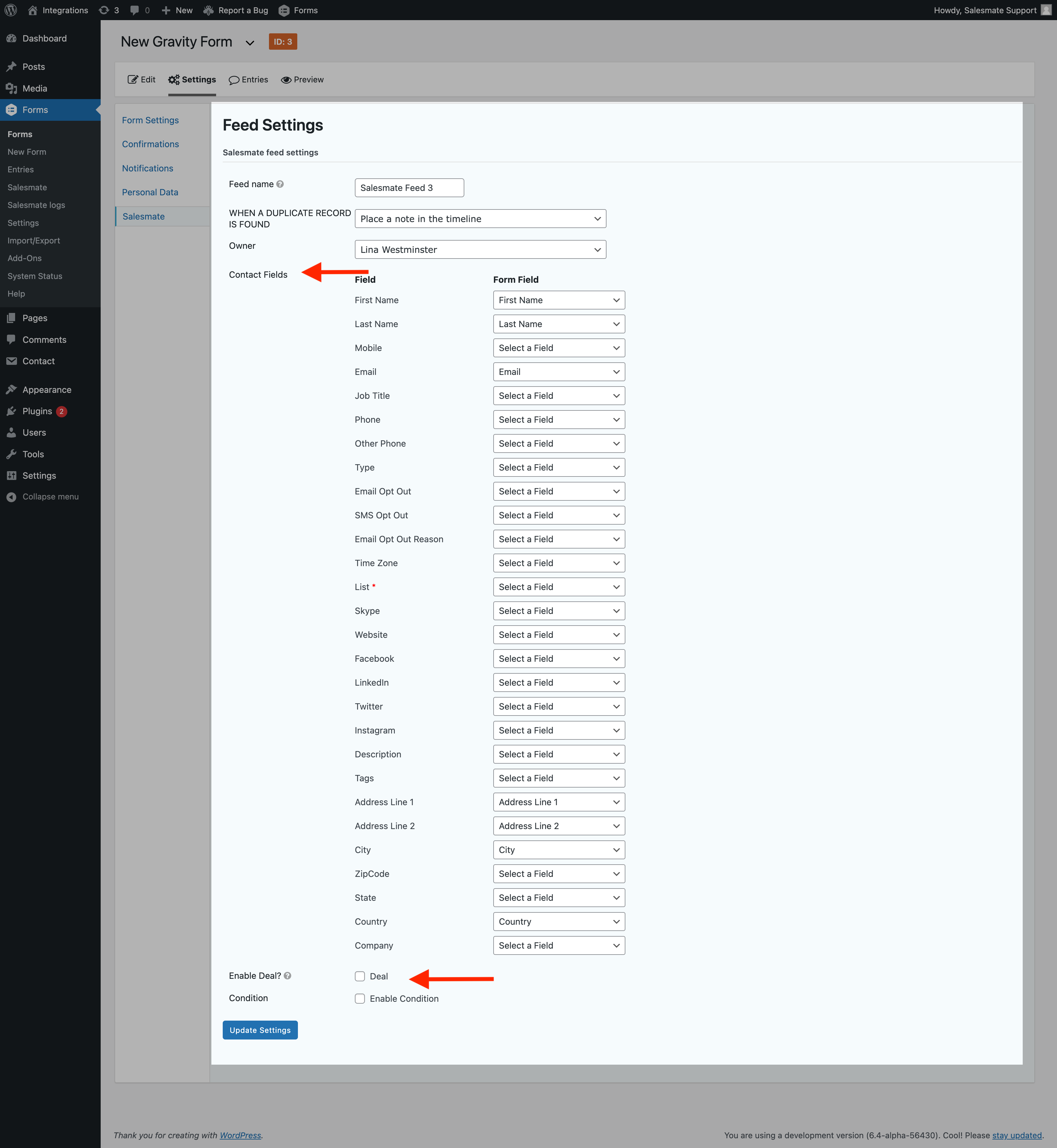The width and height of the screenshot is (1057, 1148).
Task: Click the Collapse menu arrow icon
Action: pyautogui.click(x=11, y=497)
